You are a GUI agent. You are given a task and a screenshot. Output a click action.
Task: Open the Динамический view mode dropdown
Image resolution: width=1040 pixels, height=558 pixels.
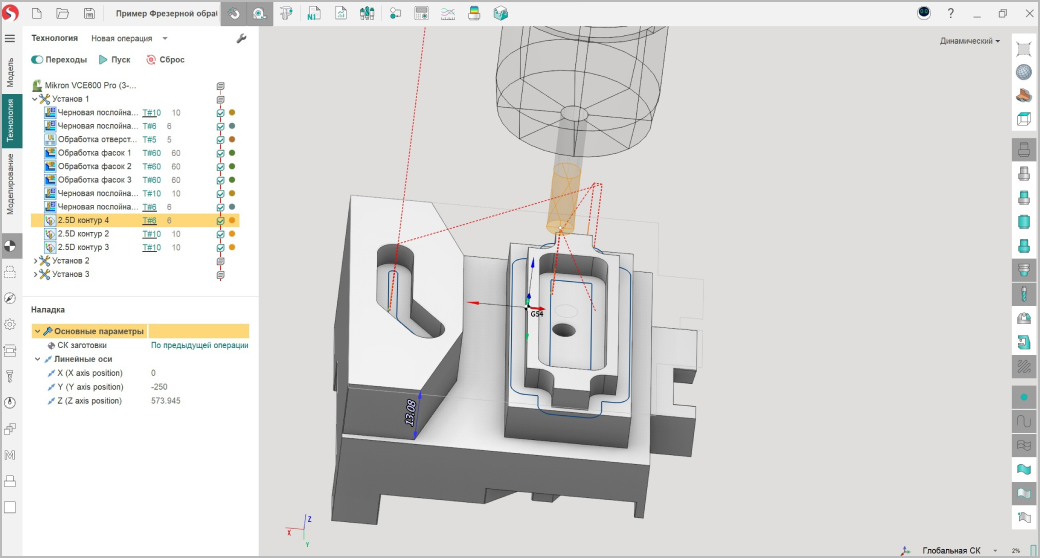(970, 41)
